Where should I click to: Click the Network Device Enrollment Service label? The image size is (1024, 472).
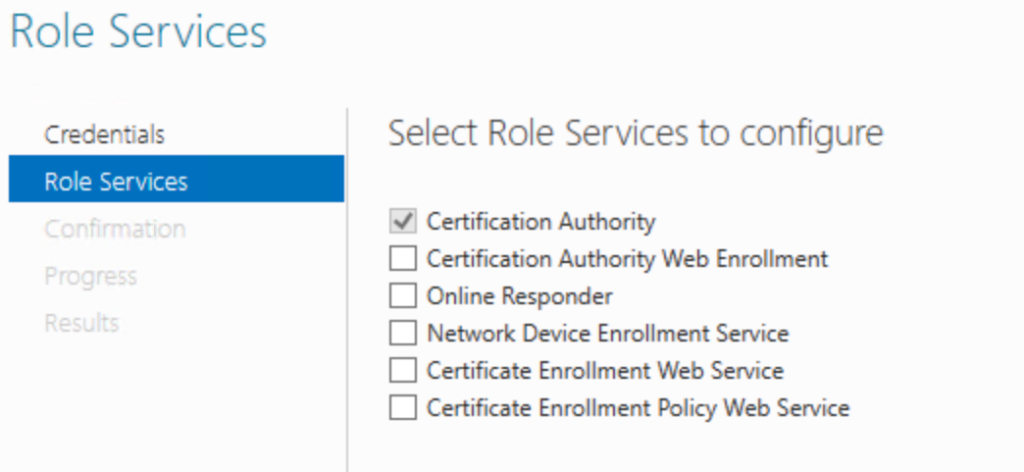point(607,334)
